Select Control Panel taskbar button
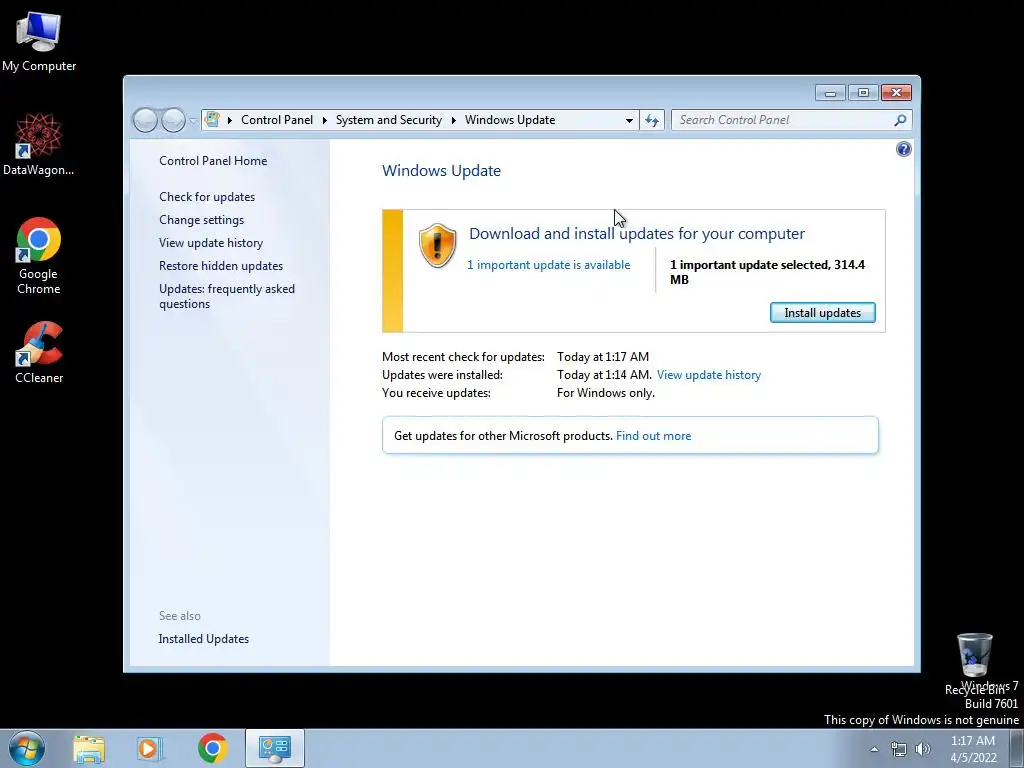Viewport: 1024px width, 768px height. pos(275,748)
